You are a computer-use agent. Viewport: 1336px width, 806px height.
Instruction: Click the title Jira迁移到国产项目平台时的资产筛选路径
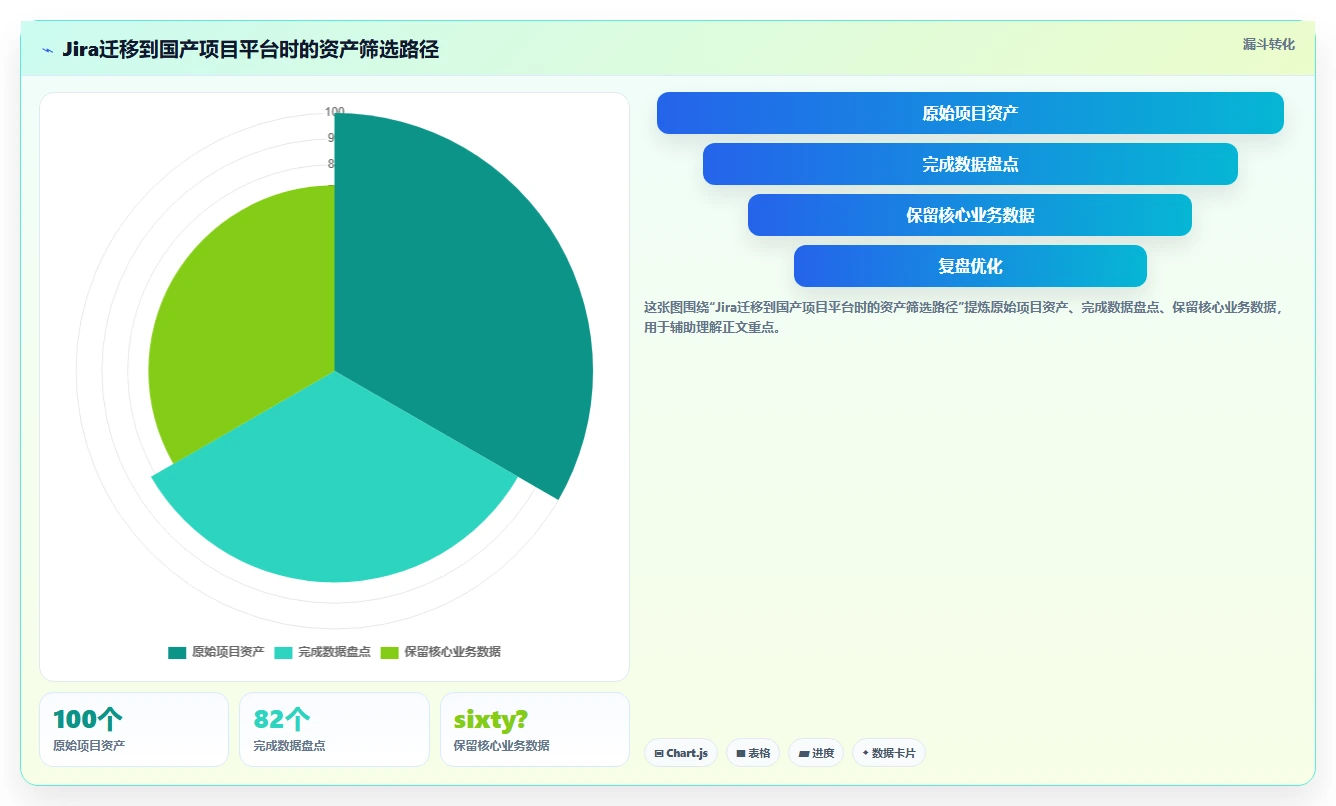click(x=250, y=49)
